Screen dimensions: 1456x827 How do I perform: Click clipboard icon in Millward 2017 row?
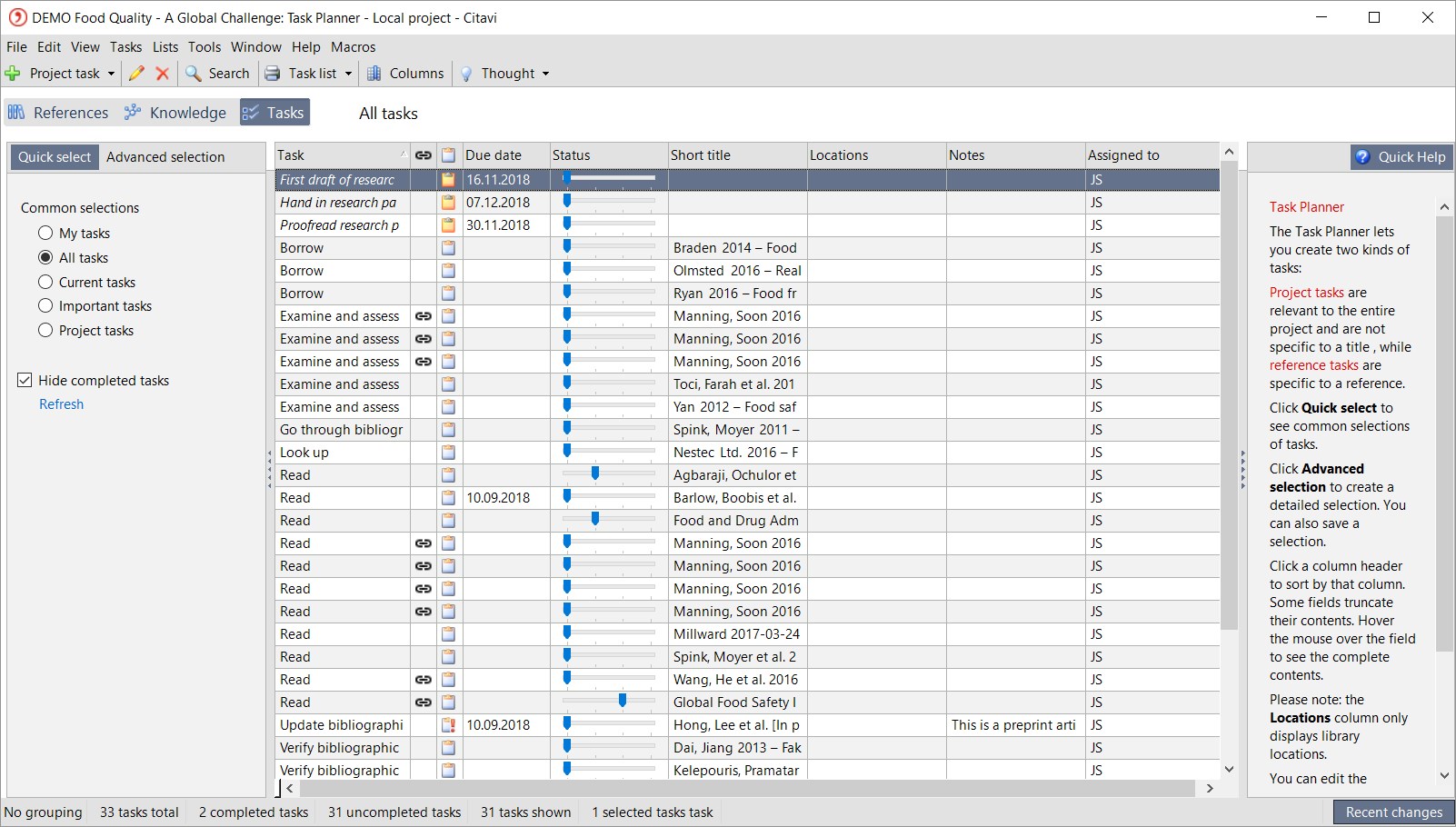coord(448,634)
